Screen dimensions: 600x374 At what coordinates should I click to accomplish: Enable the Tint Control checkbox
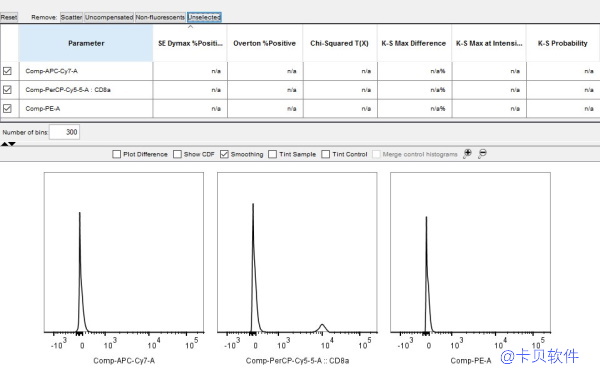tap(326, 154)
